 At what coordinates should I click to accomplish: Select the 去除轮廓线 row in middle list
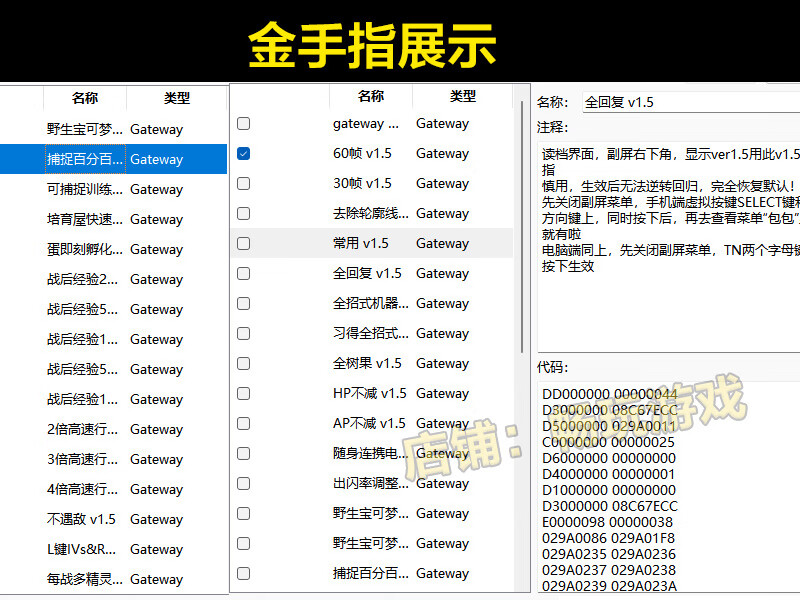(370, 214)
